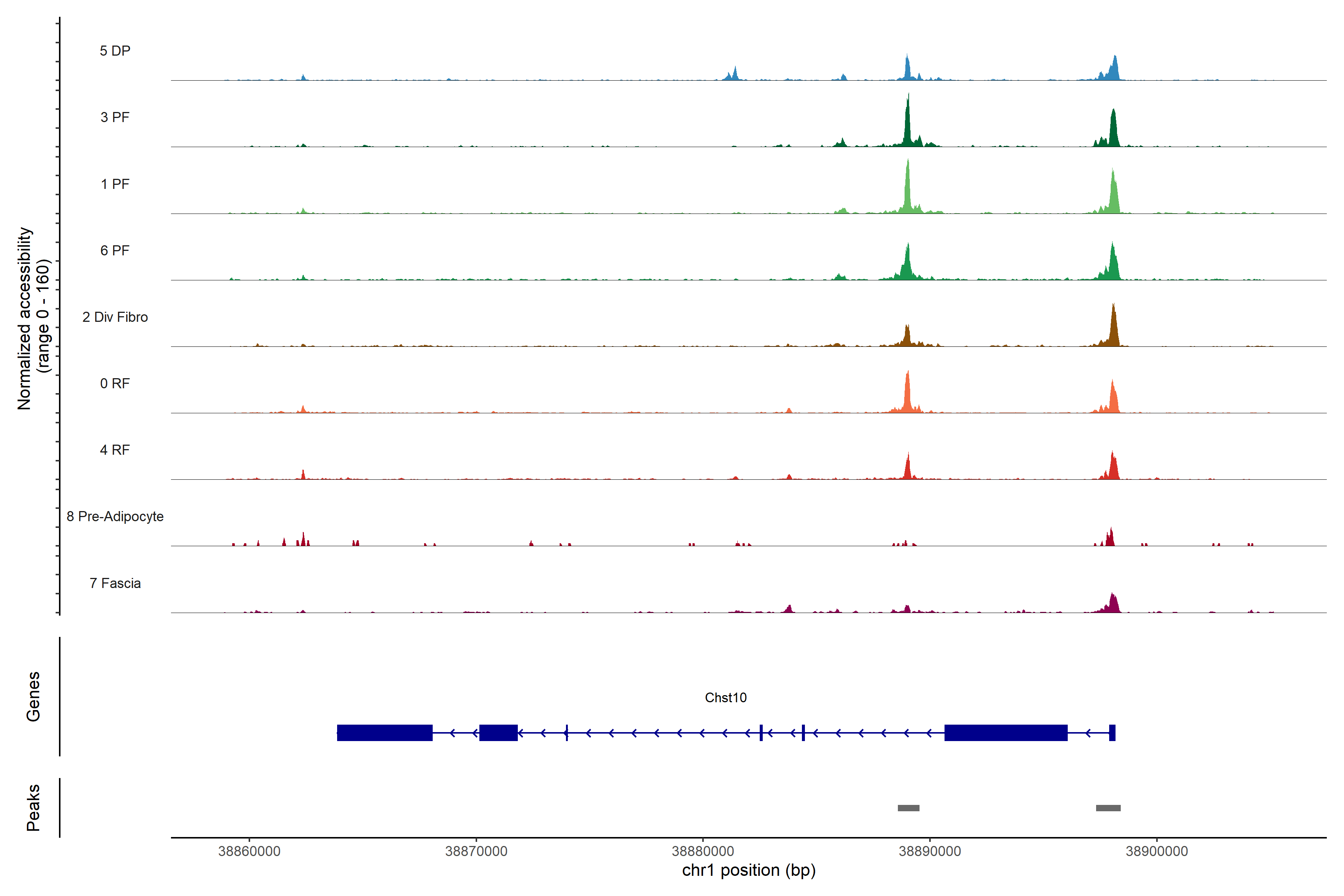Click the 7 Fascia track label
This screenshot has width=1344, height=896.
click(x=115, y=583)
